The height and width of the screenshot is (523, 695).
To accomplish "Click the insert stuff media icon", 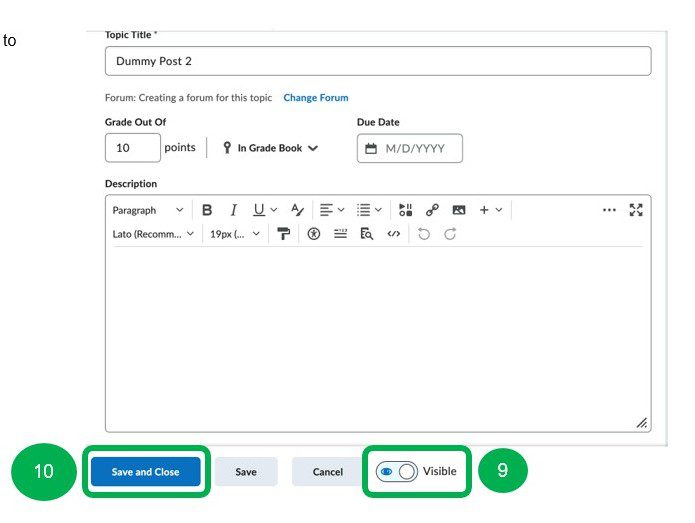I will pyautogui.click(x=405, y=210).
